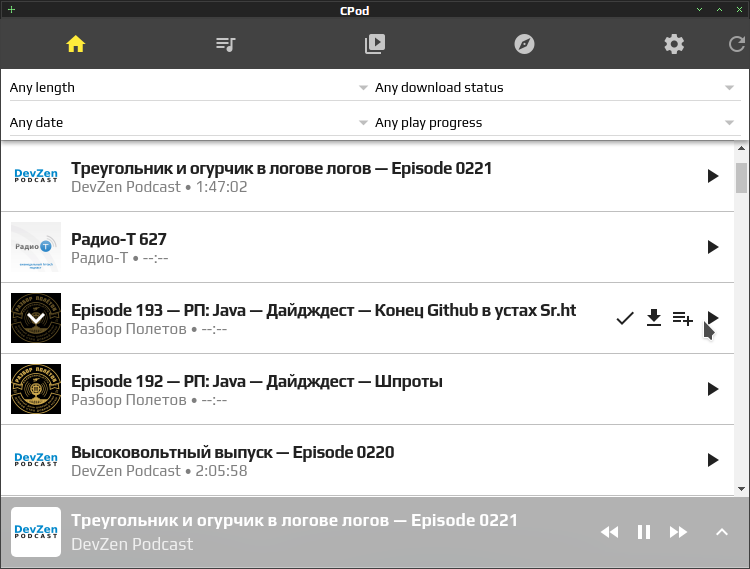The height and width of the screenshot is (569, 750).
Task: Open the Радио-Т 627 title
Action: (x=119, y=239)
